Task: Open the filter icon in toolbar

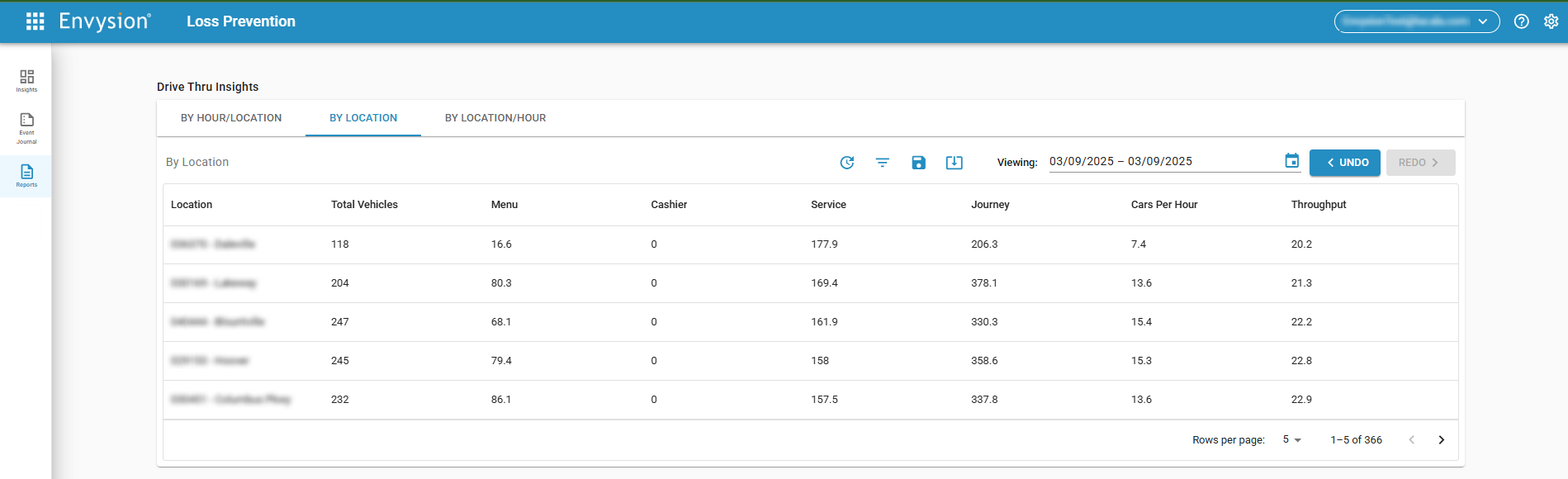Action: coord(882,163)
